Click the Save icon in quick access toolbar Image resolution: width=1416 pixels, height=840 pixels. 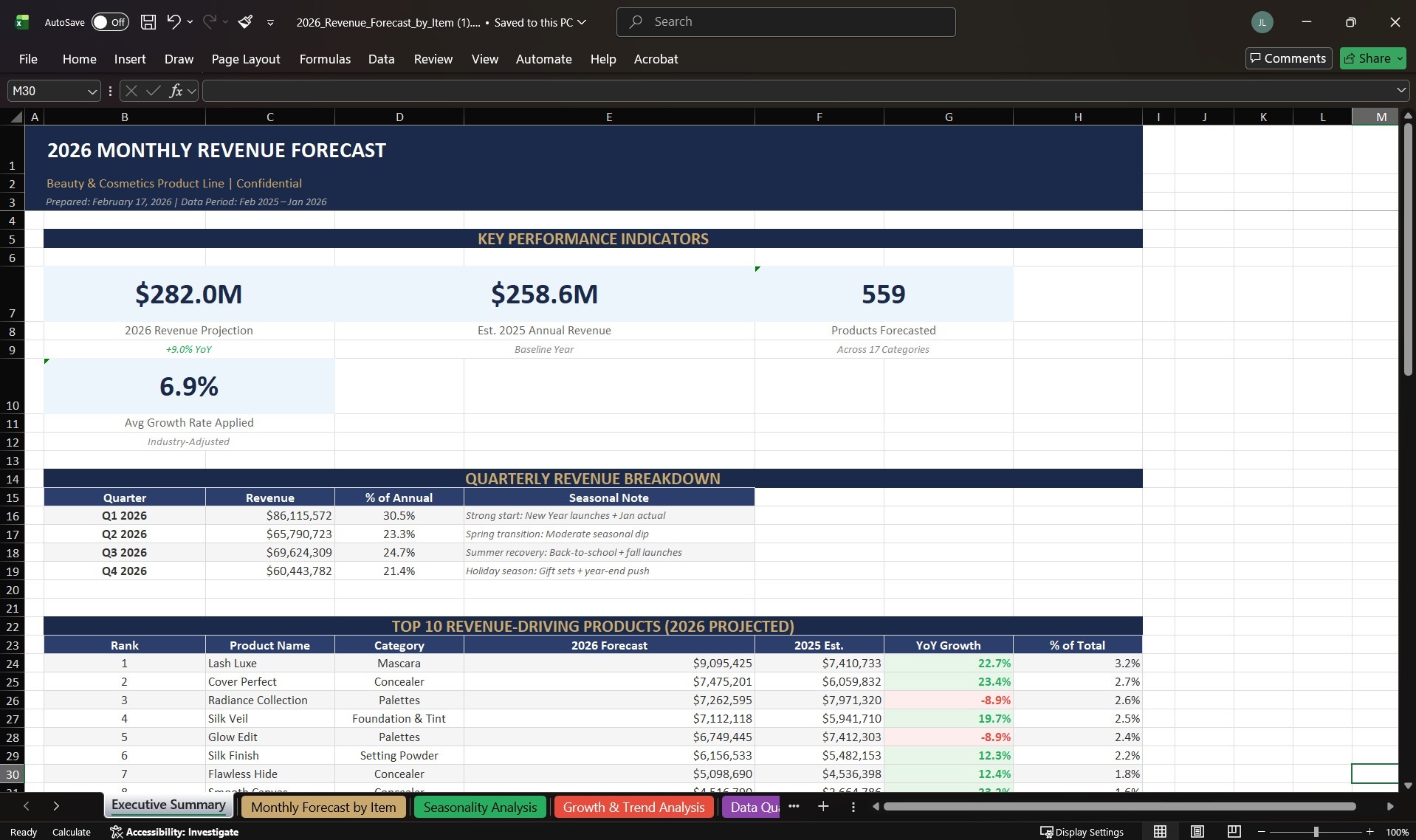click(148, 22)
